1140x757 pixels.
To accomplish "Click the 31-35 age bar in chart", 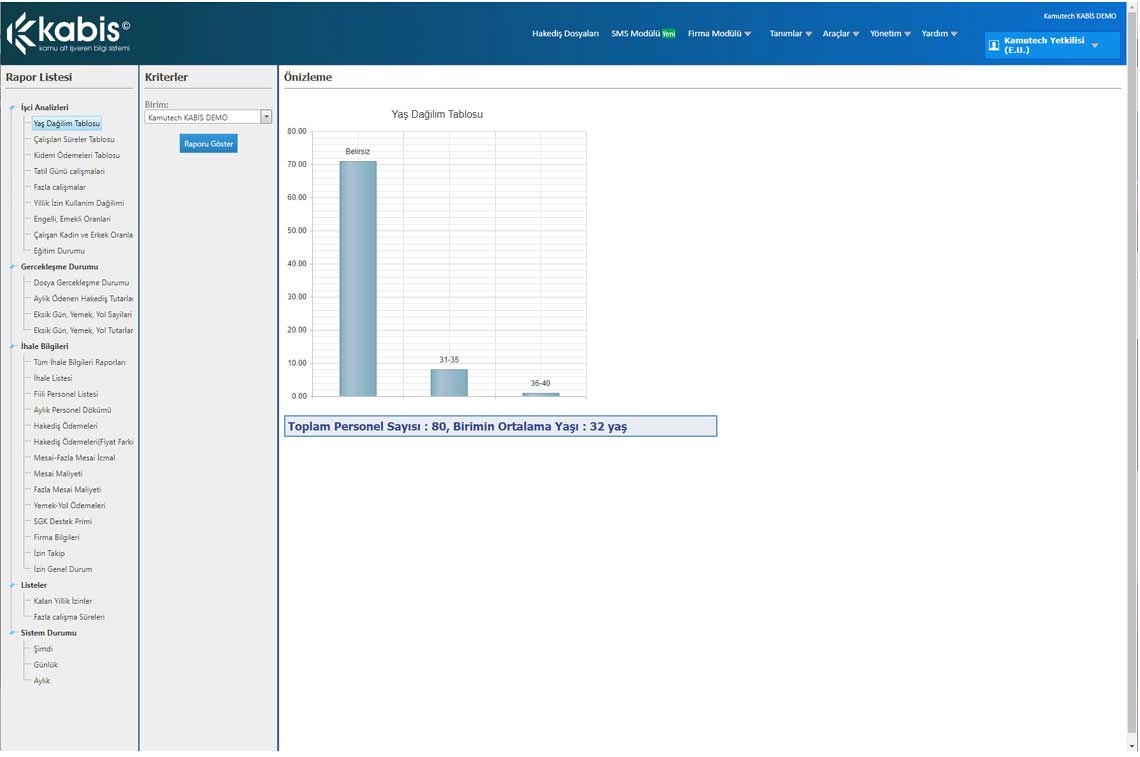I will click(x=449, y=382).
